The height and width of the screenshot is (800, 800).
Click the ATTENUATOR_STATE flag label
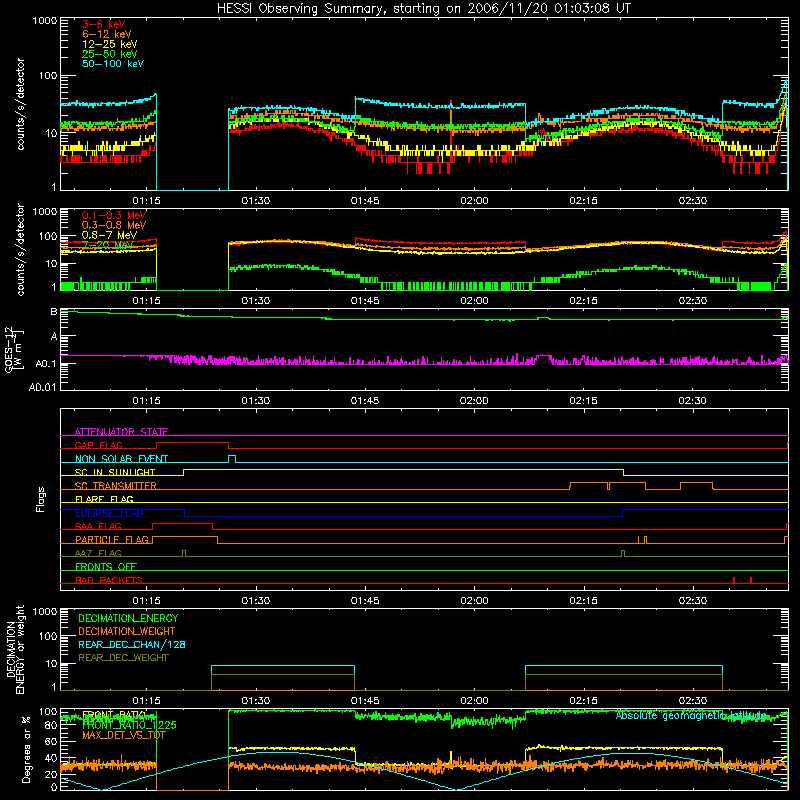click(121, 432)
